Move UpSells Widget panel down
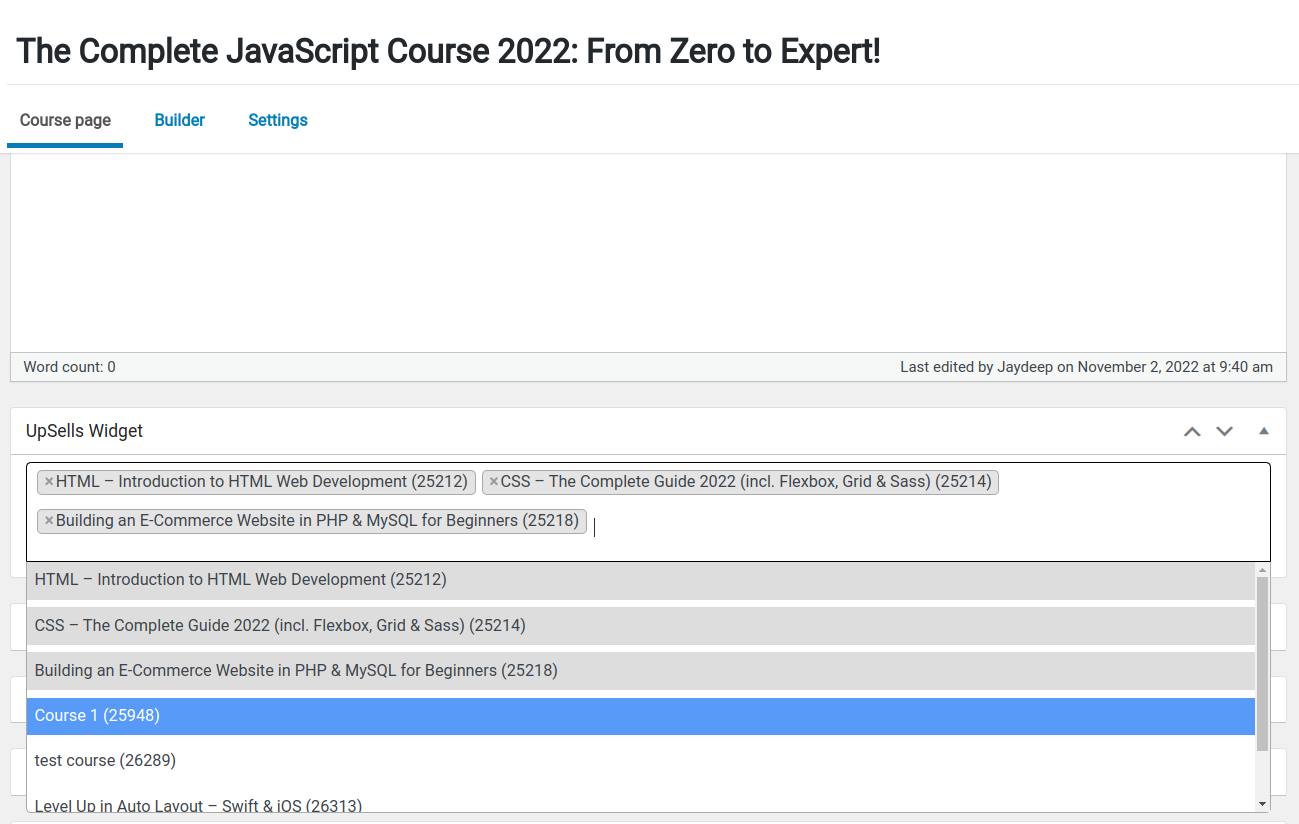1299x824 pixels. (x=1224, y=432)
